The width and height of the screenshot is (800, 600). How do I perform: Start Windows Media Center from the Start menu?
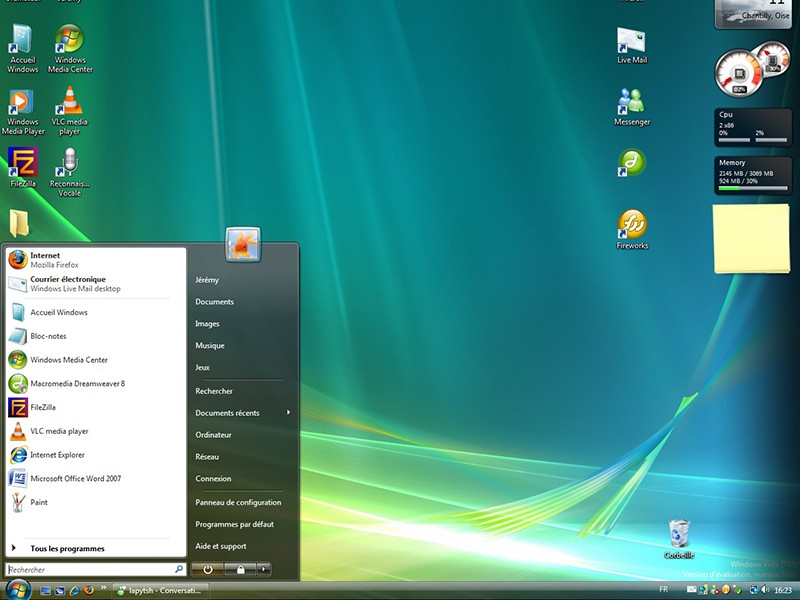[95, 360]
